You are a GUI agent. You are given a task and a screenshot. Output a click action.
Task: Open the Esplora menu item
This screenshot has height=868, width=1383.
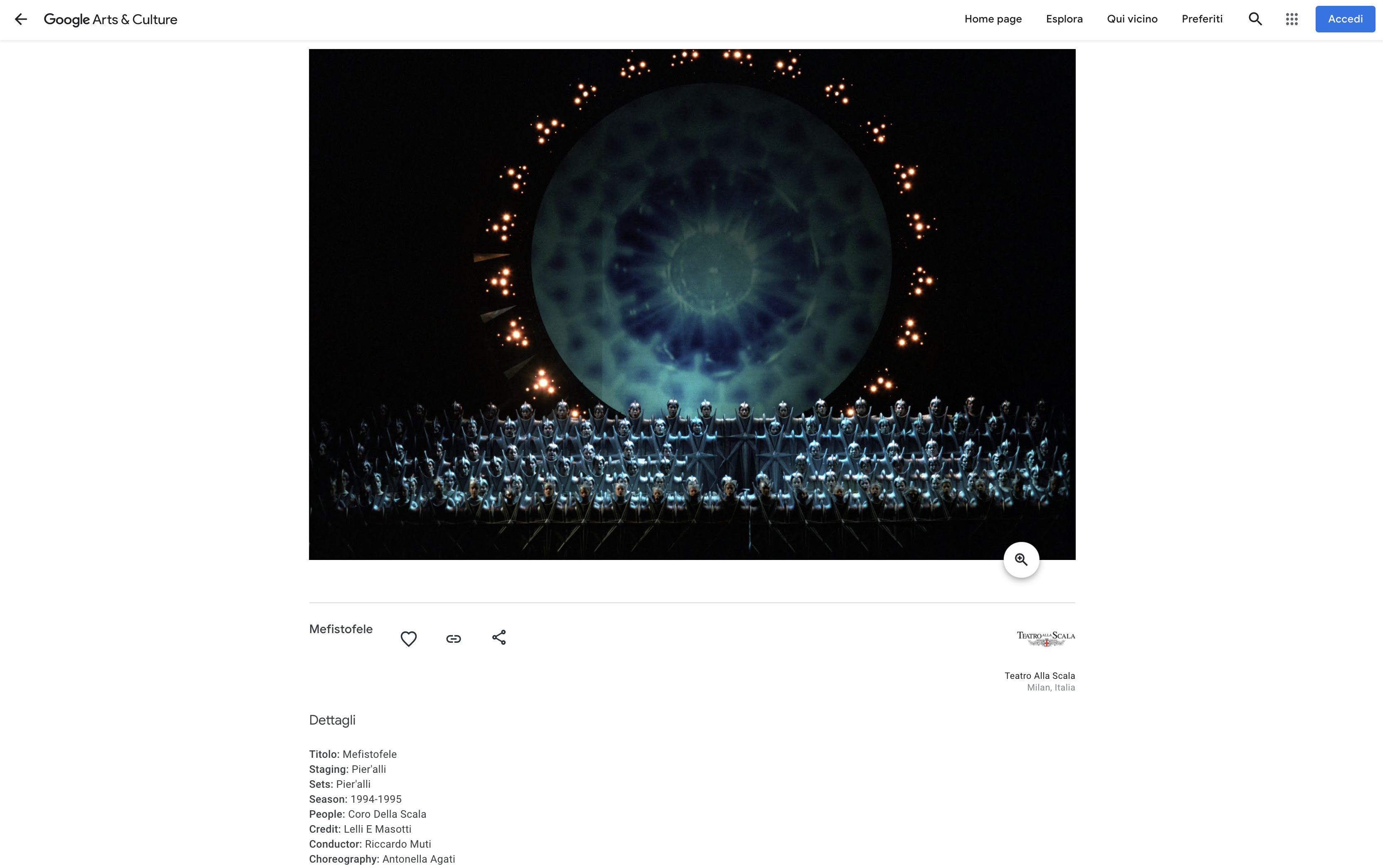pyautogui.click(x=1064, y=19)
